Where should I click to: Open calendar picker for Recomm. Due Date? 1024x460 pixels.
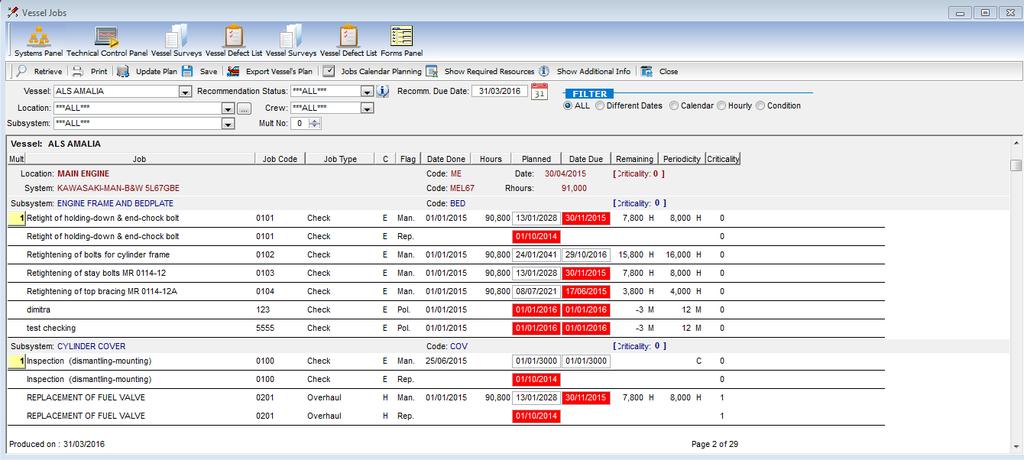click(x=539, y=91)
